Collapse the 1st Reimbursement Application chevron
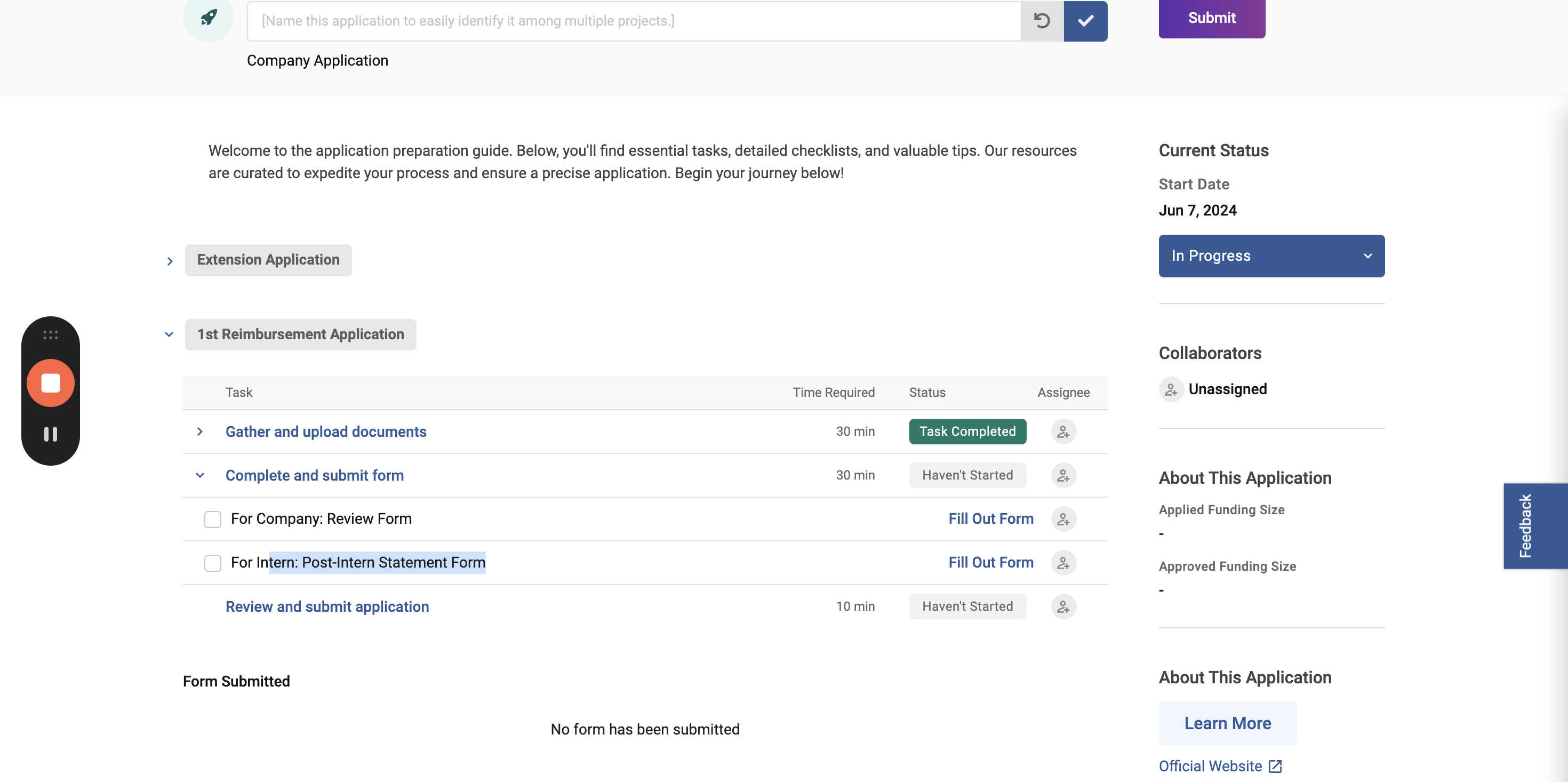The height and width of the screenshot is (782, 1568). (x=169, y=334)
